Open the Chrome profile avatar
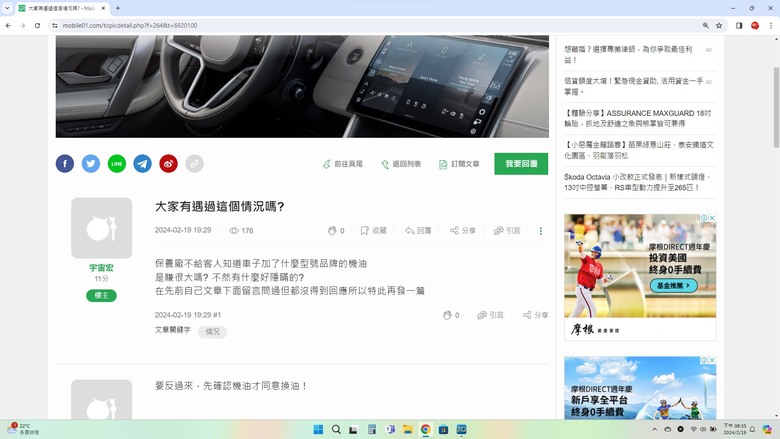The width and height of the screenshot is (780, 439). pyautogui.click(x=755, y=25)
